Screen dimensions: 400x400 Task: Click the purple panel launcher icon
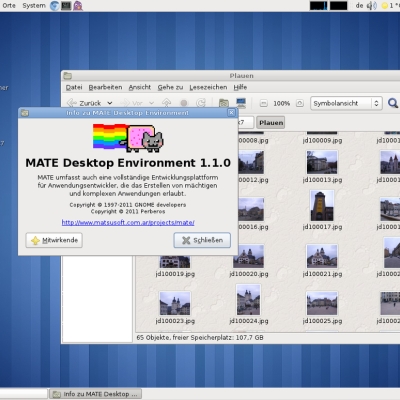pyautogui.click(x=78, y=6)
